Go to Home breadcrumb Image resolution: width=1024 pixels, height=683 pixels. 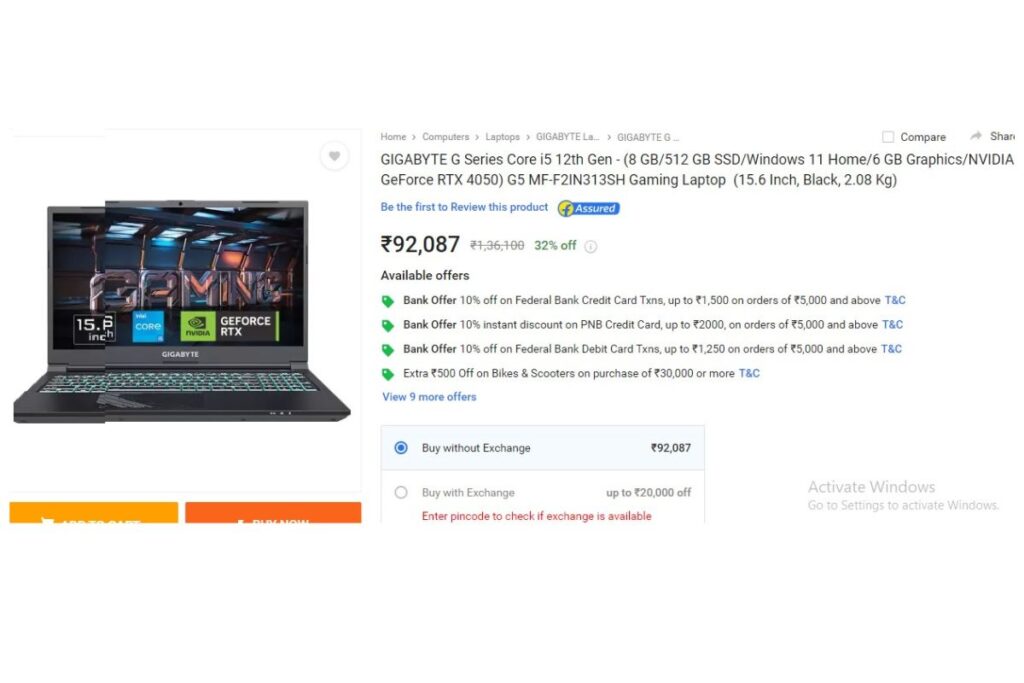click(x=393, y=136)
